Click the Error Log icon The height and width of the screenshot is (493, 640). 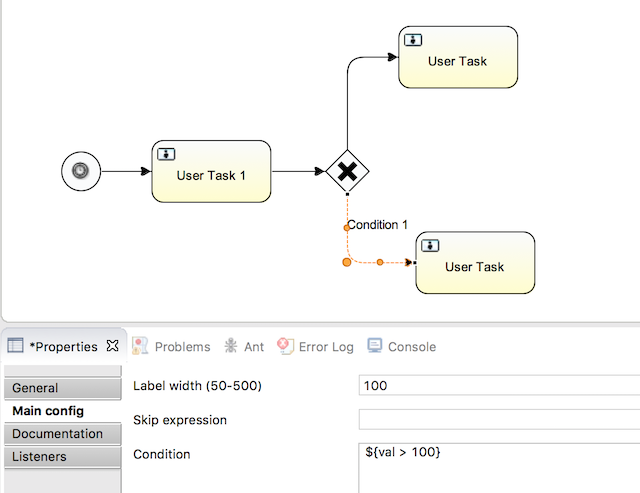coord(285,346)
